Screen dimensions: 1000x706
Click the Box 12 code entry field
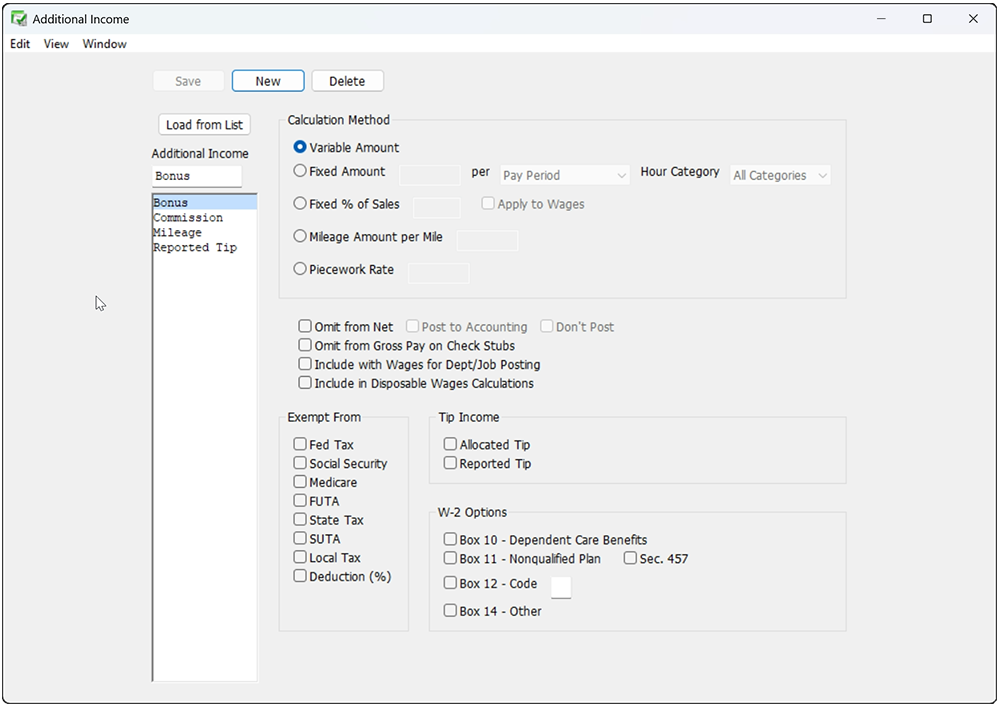tap(561, 587)
